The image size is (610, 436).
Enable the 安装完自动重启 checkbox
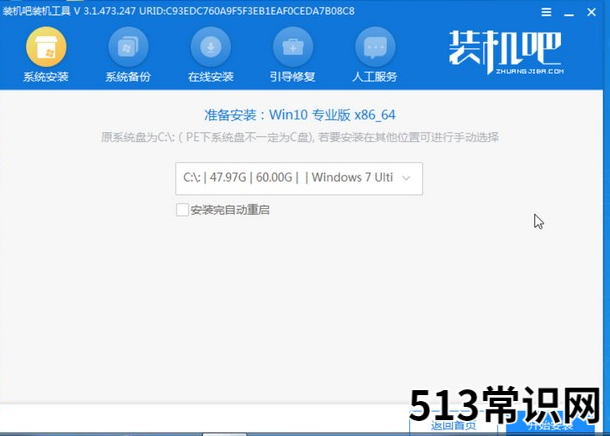(x=182, y=210)
